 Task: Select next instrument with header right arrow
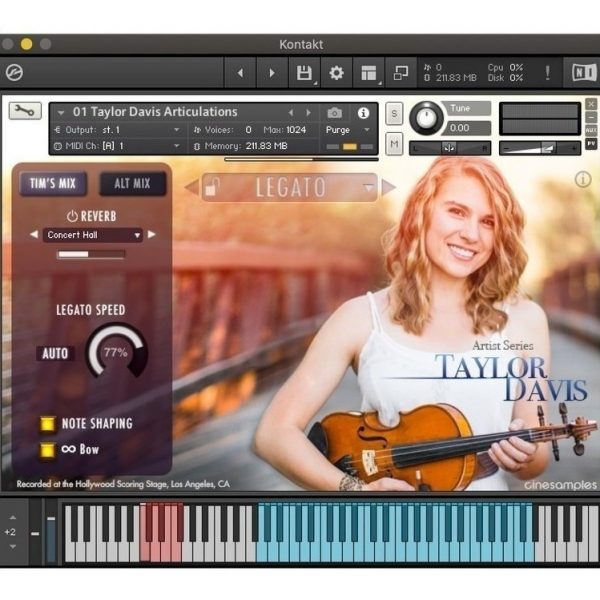pos(308,113)
